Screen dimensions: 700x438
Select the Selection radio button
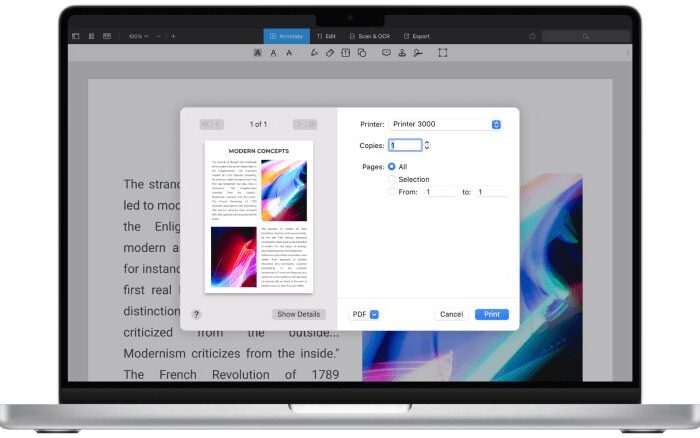[x=392, y=179]
